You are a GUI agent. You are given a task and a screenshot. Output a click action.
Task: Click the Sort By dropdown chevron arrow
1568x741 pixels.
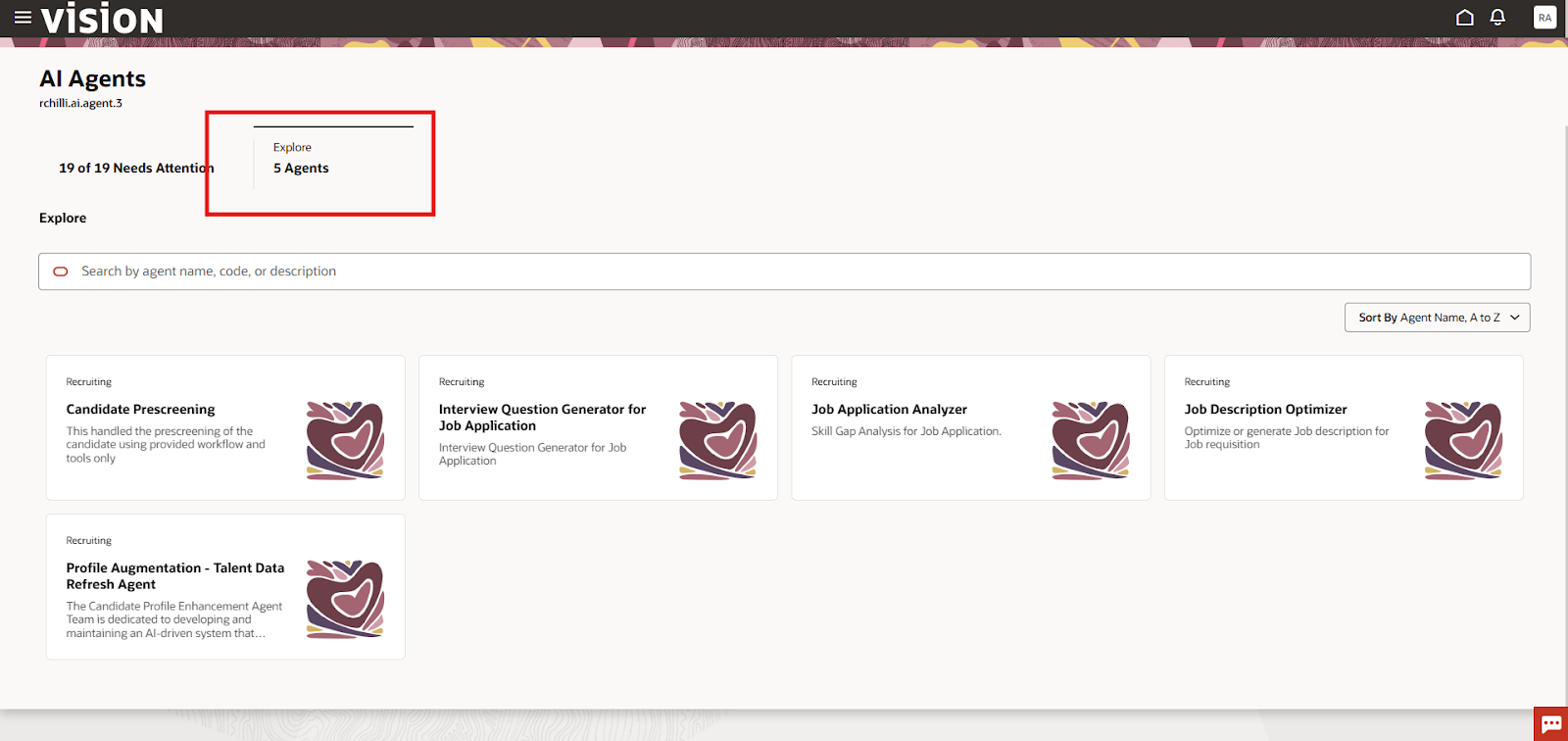click(x=1515, y=318)
